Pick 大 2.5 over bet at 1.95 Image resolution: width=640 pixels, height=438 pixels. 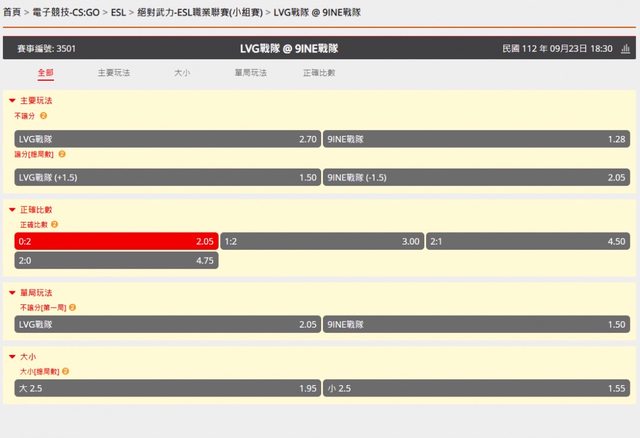click(167, 386)
